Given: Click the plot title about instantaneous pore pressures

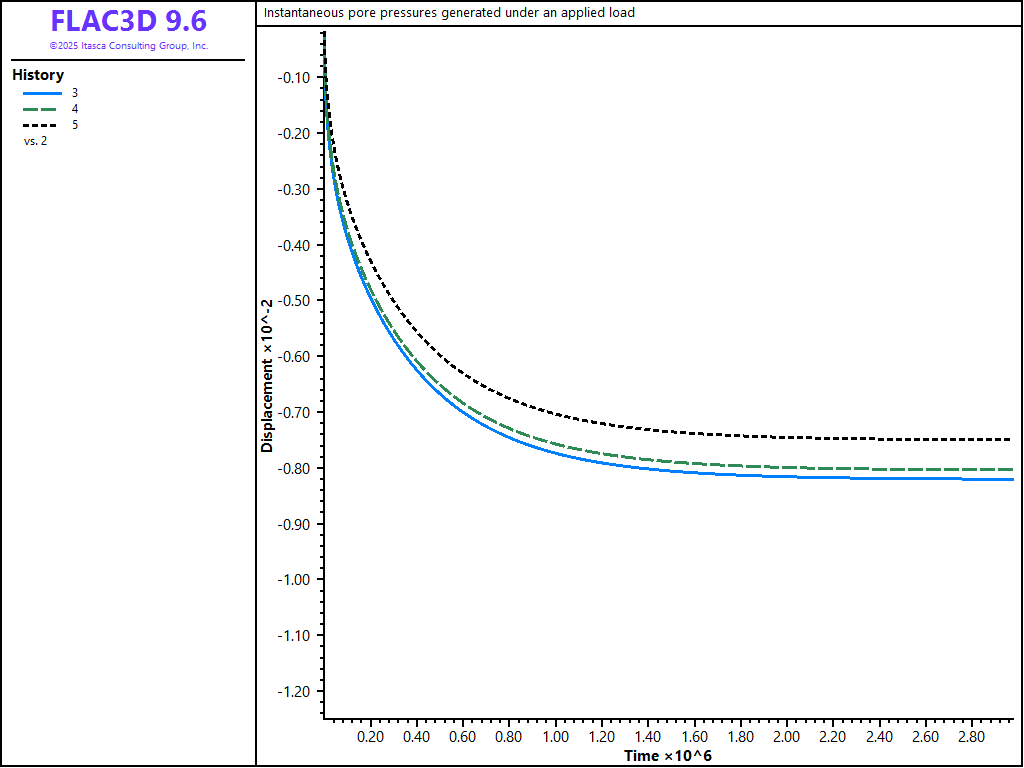Looking at the screenshot, I should [x=449, y=13].
